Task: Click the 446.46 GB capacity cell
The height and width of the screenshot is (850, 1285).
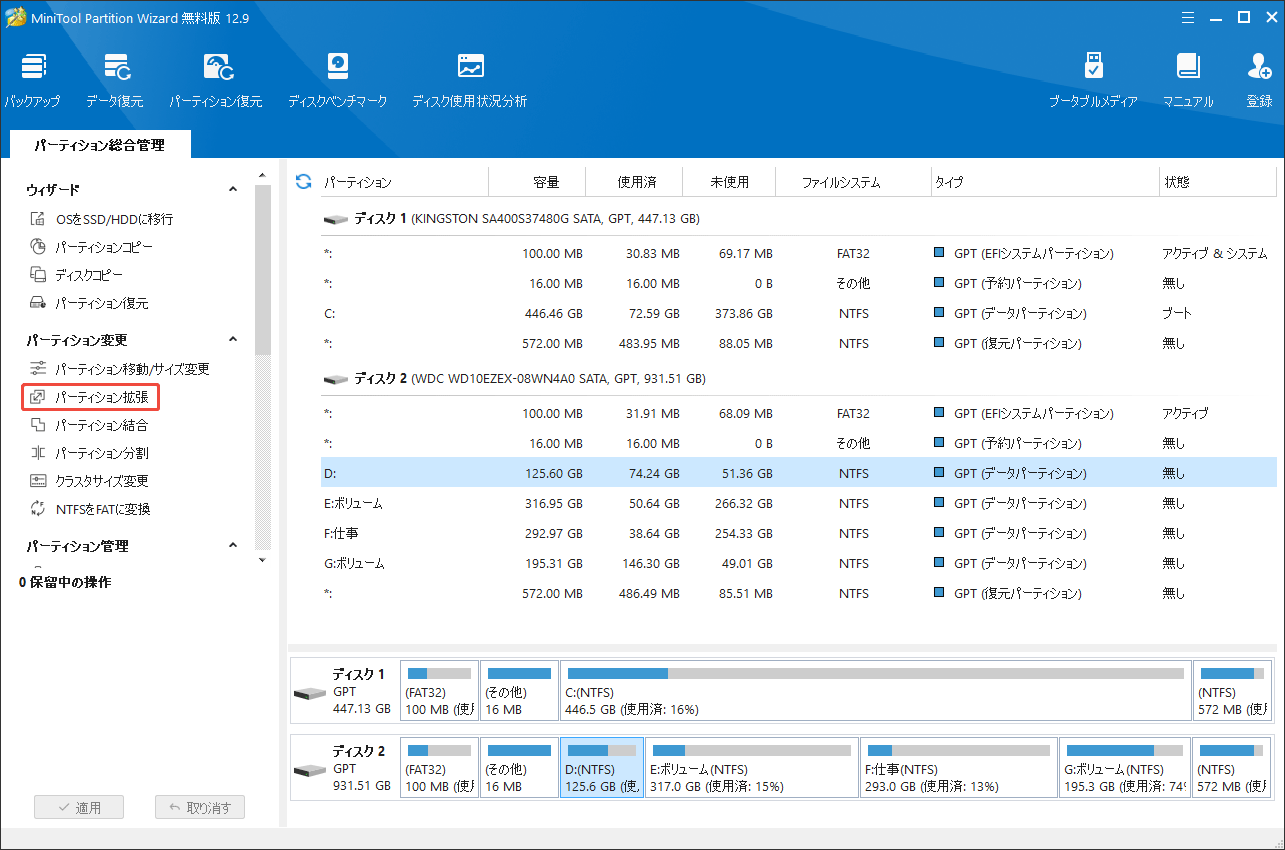Action: point(553,313)
